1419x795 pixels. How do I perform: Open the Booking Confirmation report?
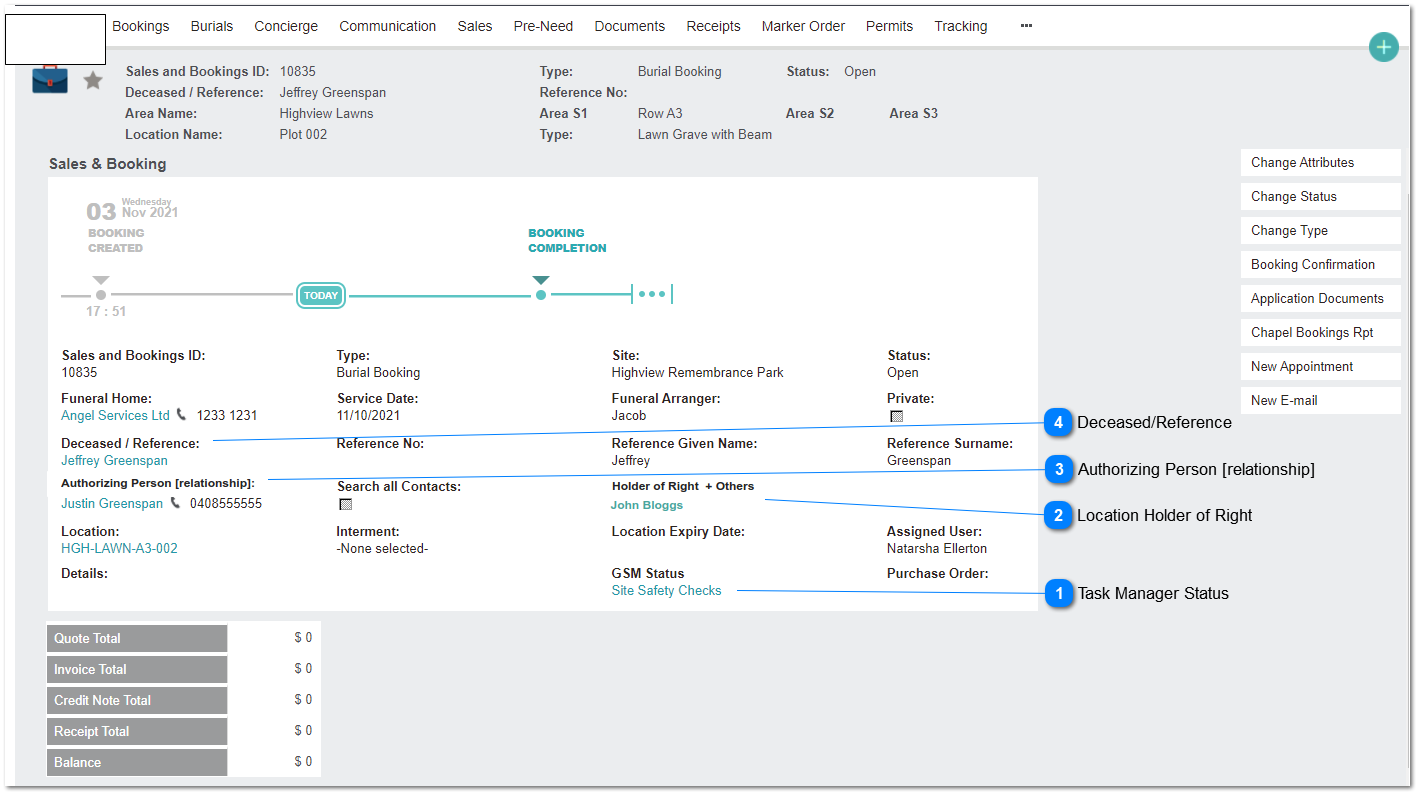coord(1320,265)
